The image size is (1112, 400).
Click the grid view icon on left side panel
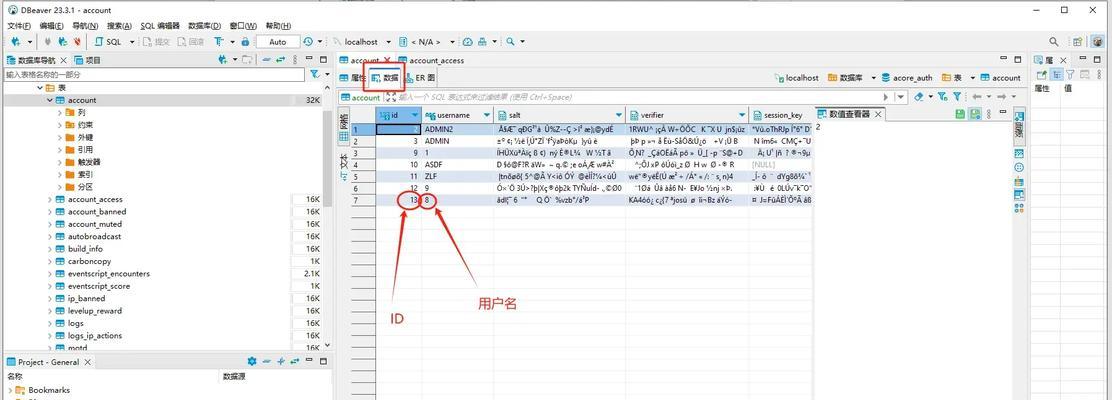344,135
